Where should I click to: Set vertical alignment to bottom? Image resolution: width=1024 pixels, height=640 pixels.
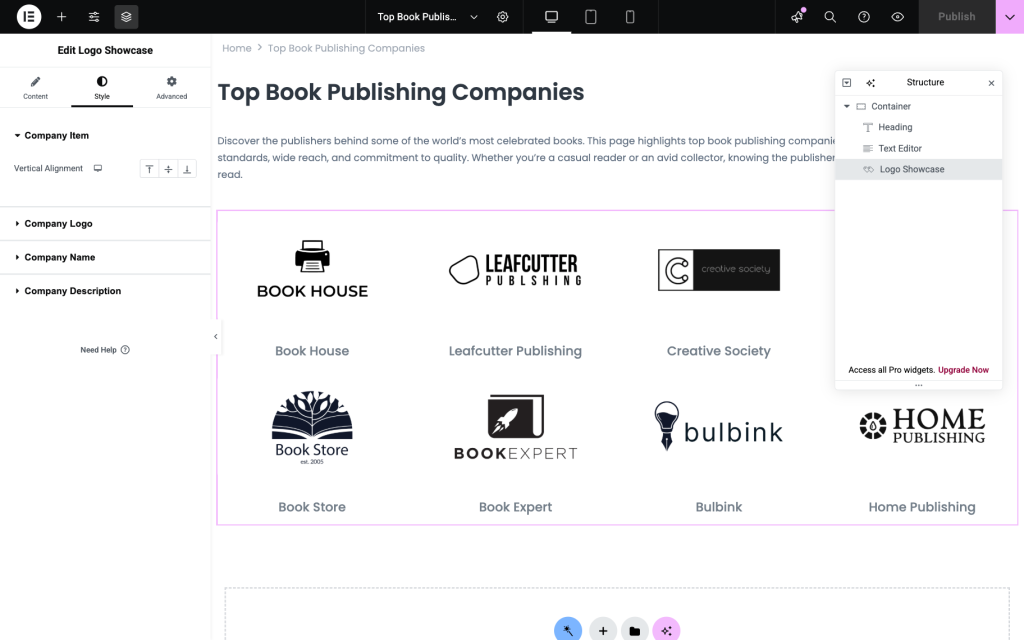[187, 169]
